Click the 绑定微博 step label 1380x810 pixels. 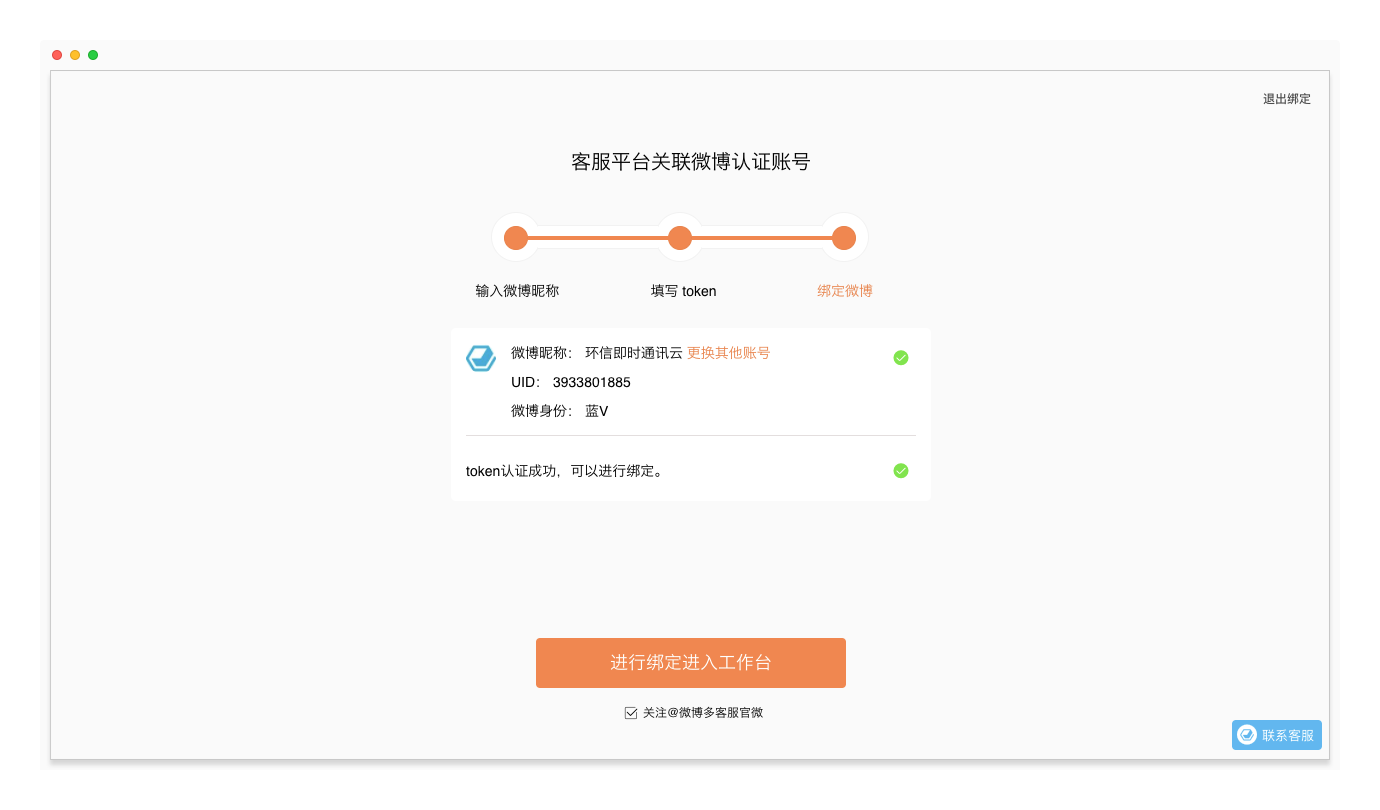point(845,291)
